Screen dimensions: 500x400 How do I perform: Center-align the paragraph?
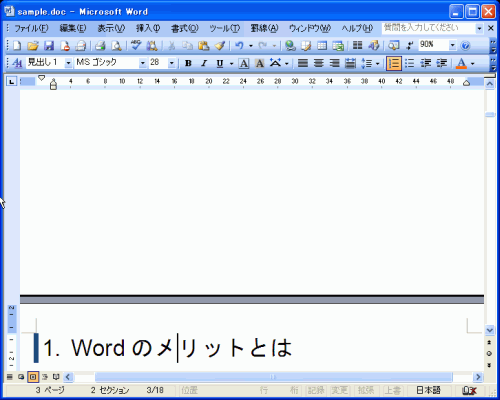coord(319,63)
